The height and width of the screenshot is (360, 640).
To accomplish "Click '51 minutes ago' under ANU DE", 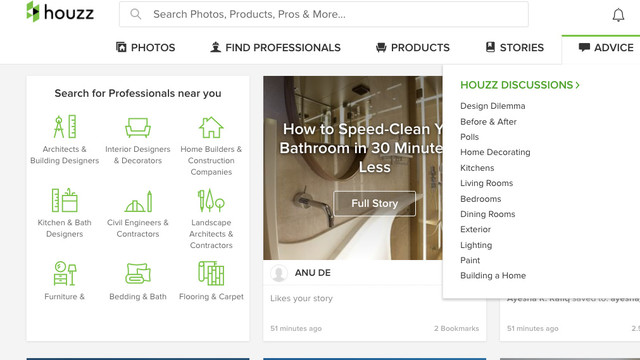I will [x=296, y=328].
